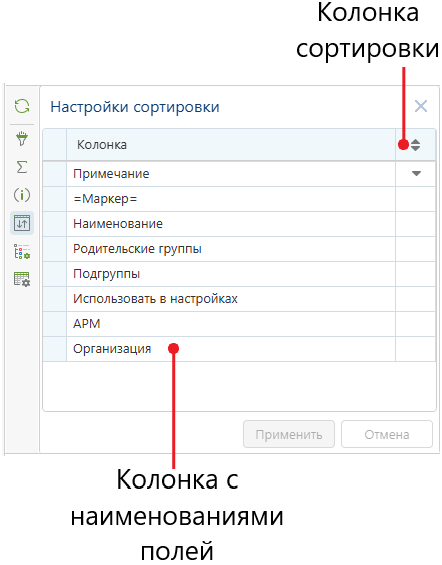The image size is (442, 565).
Task: Click the sort cell of Организация row
Action: tap(416, 349)
